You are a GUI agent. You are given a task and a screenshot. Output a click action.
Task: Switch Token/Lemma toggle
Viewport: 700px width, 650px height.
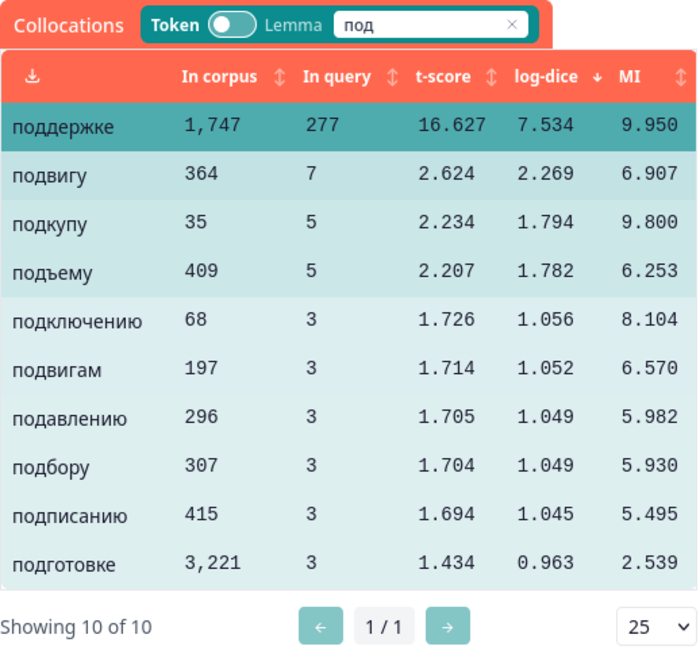232,25
